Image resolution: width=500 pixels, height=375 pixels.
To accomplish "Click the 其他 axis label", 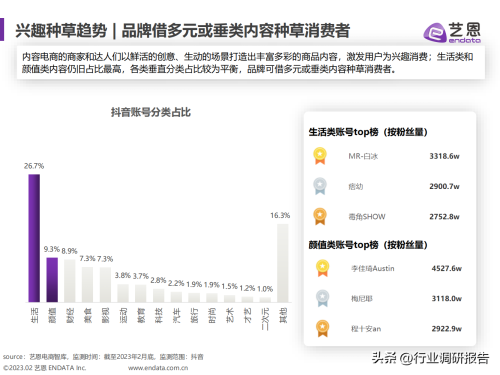I will [283, 315].
